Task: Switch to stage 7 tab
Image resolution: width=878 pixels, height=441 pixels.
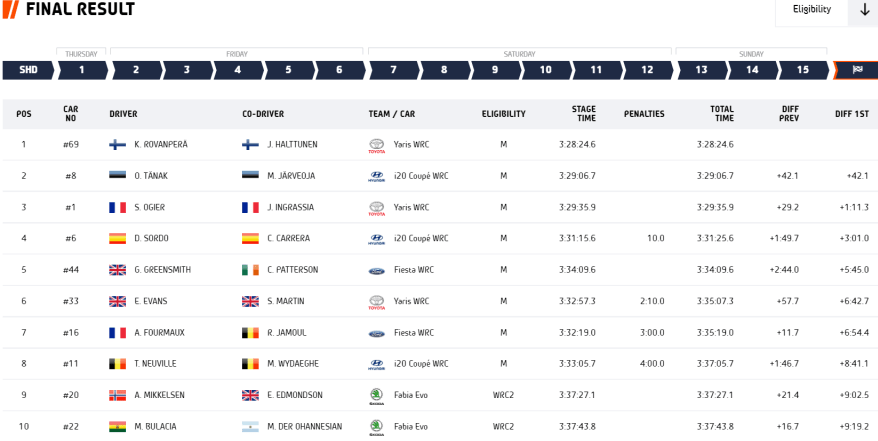Action: click(x=393, y=70)
